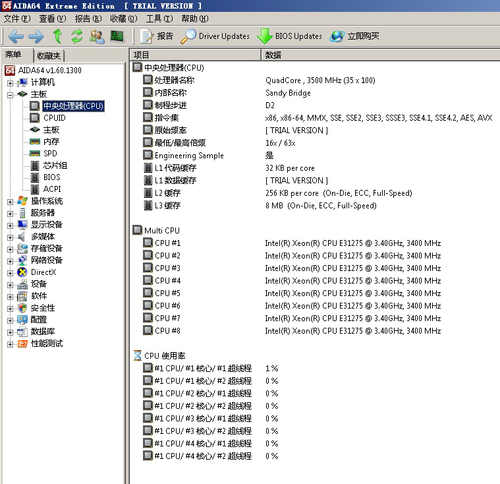Viewport: 500px width, 484px height.
Task: Expand the 服务器 tree node
Action: pyautogui.click(x=10, y=213)
